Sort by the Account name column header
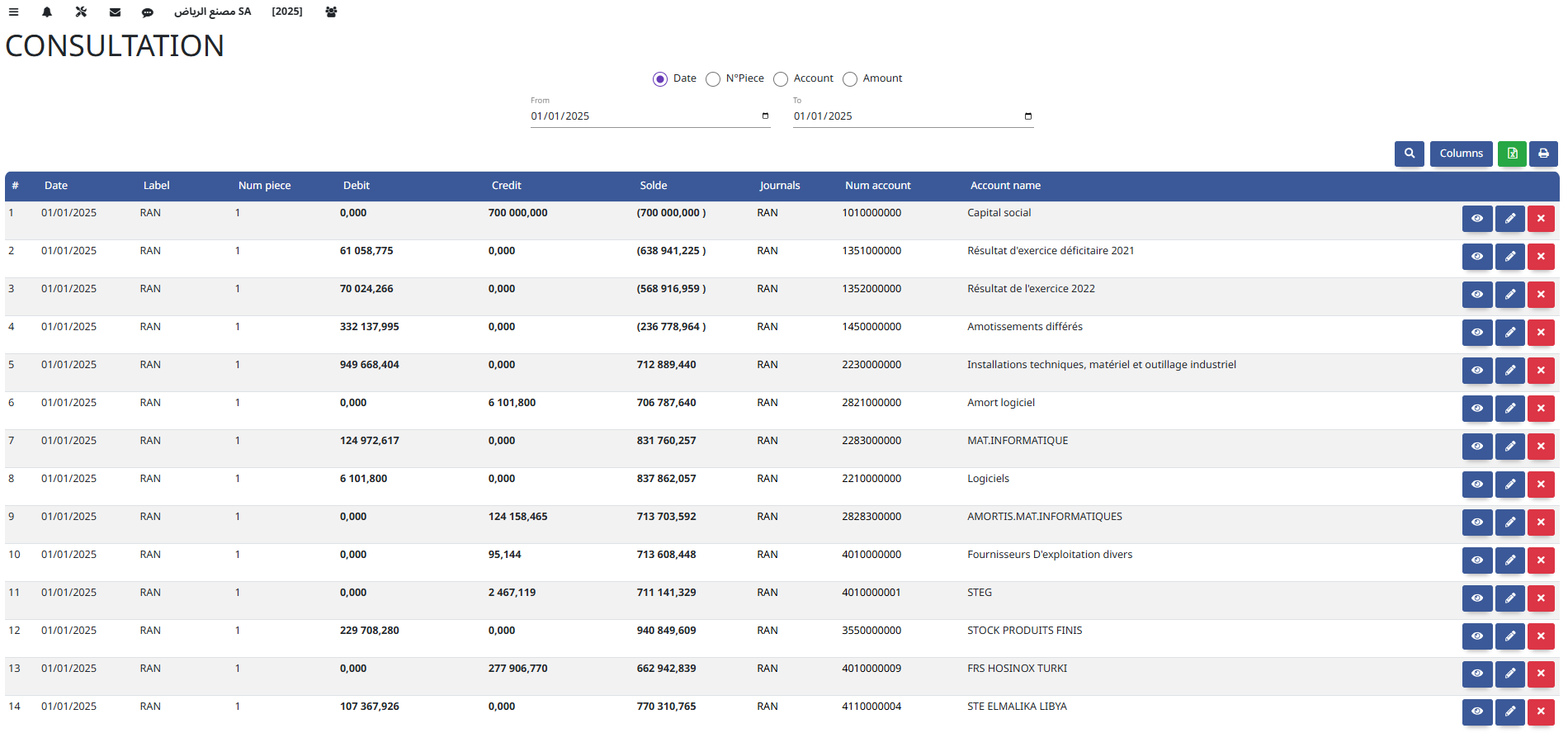 pos(1005,186)
